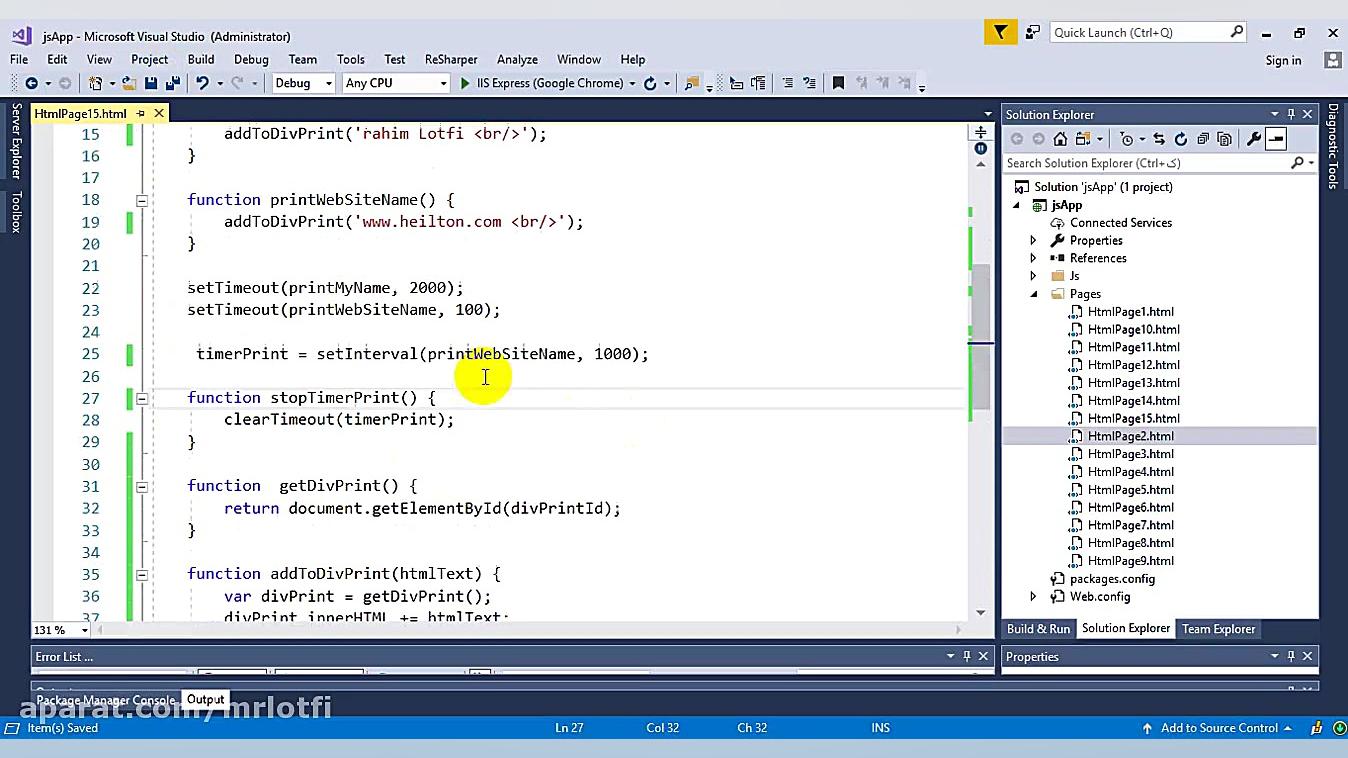Open the Server Explorer side tab
Screen dimensions: 1348x758
pyautogui.click(x=16, y=140)
